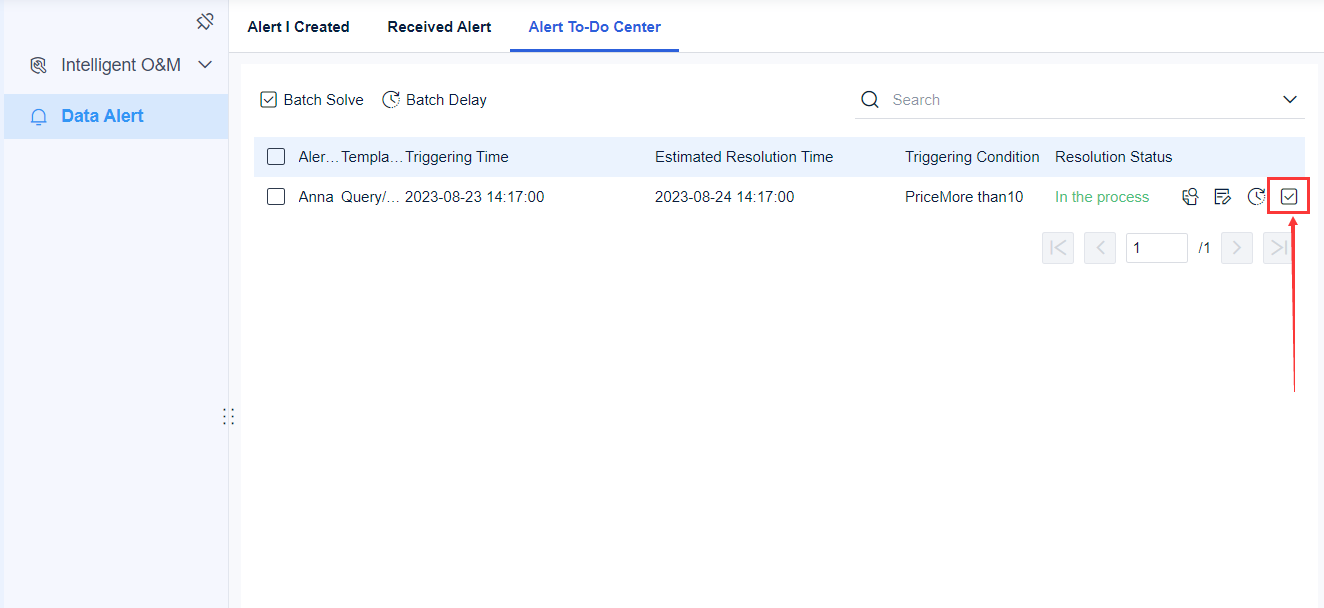Screen dimensions: 1324x608
Task: Click the edit remark icon on the alert row
Action: 1222,196
